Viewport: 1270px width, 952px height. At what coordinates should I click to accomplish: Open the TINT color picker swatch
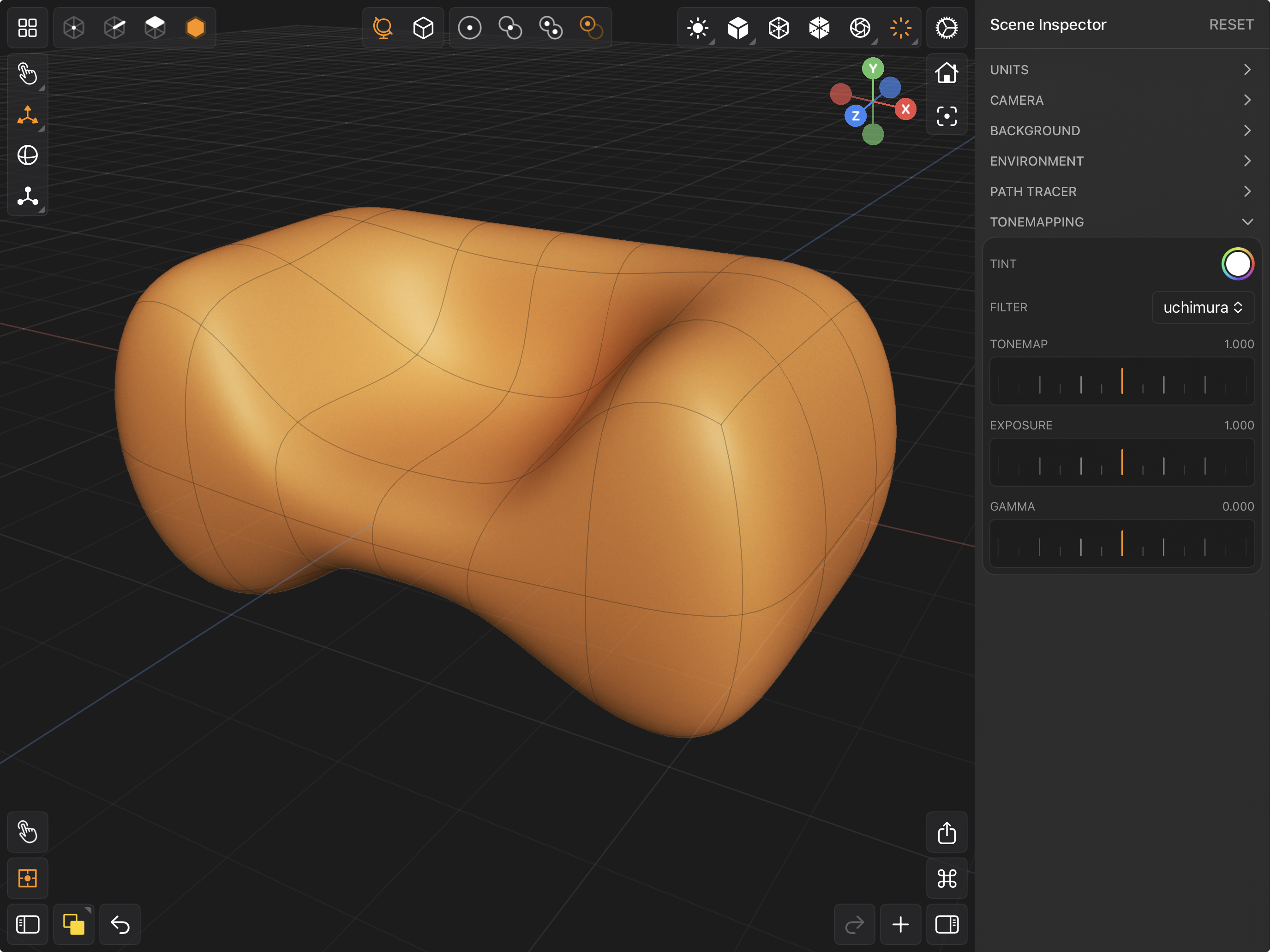[1237, 264]
